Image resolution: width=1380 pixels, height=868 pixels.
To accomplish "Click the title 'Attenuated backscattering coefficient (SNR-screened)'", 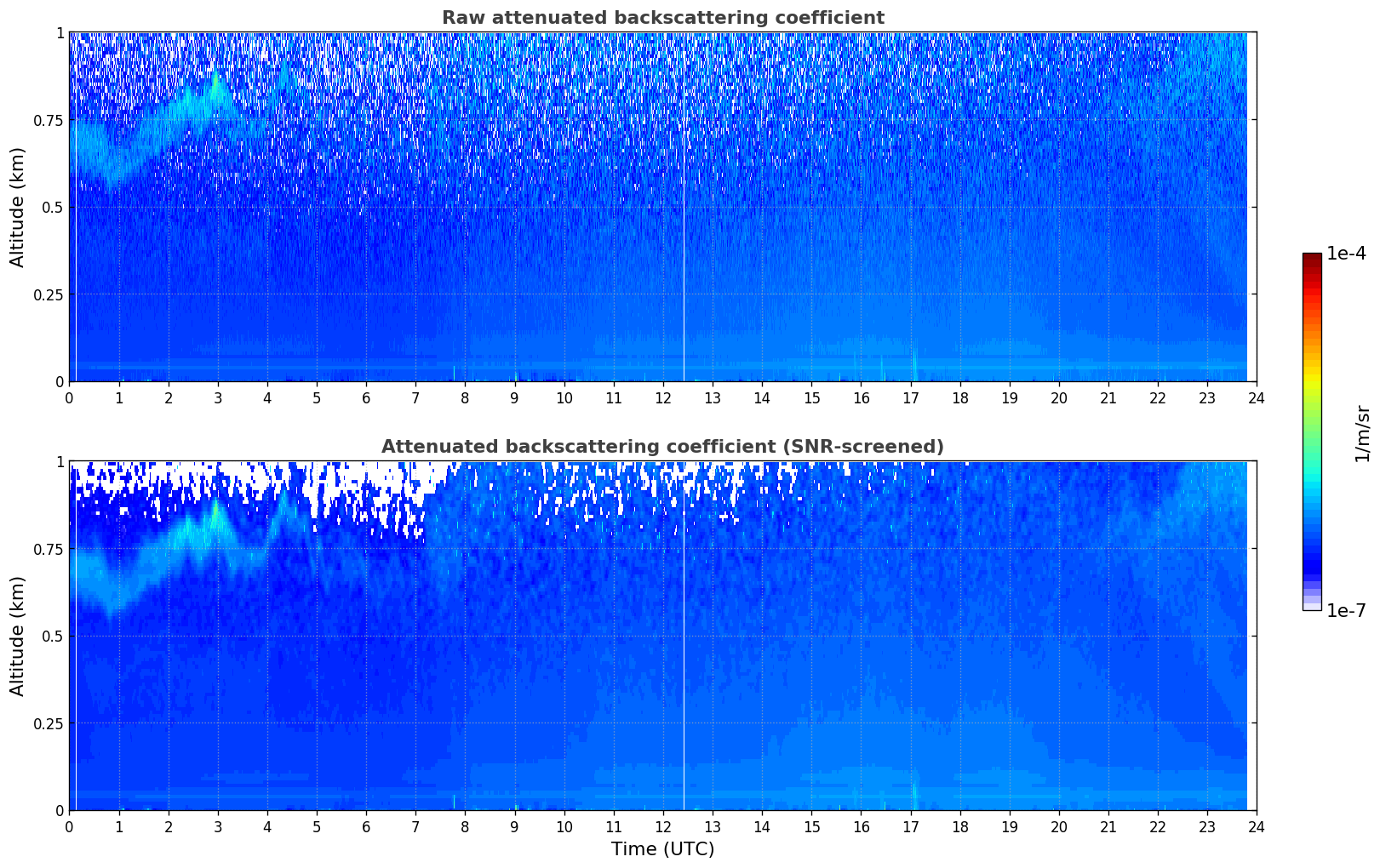I will coord(662,447).
